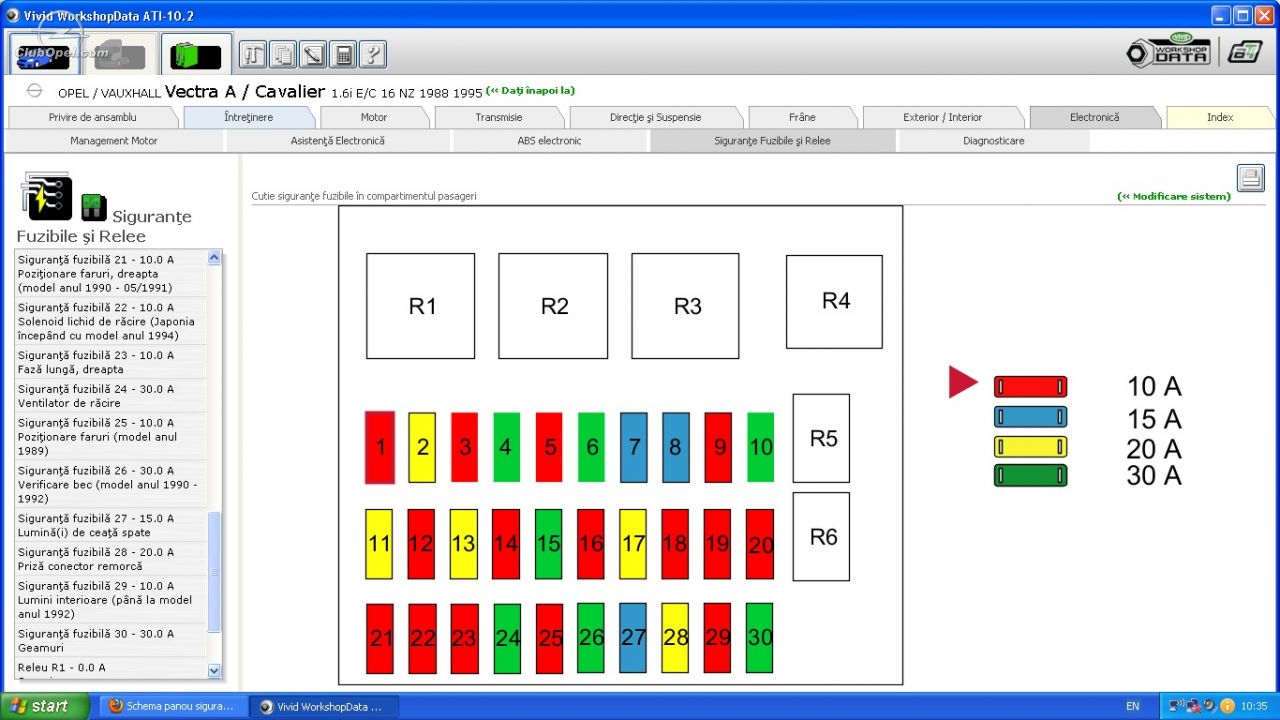Open the notes pencil toolbar icon

(313, 55)
